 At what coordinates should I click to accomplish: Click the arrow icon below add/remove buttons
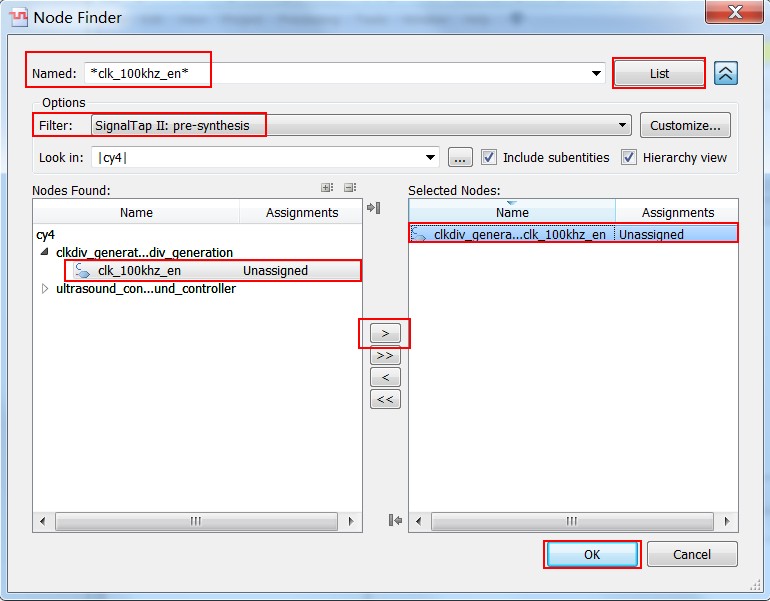pyautogui.click(x=395, y=520)
